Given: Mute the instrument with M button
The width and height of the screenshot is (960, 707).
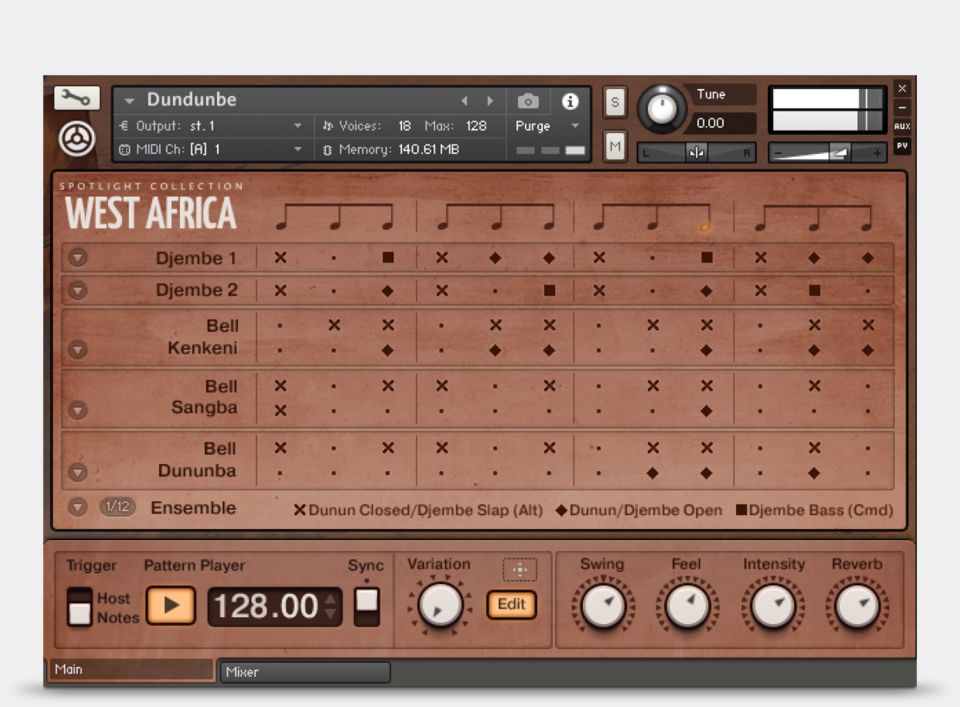Looking at the screenshot, I should 615,147.
